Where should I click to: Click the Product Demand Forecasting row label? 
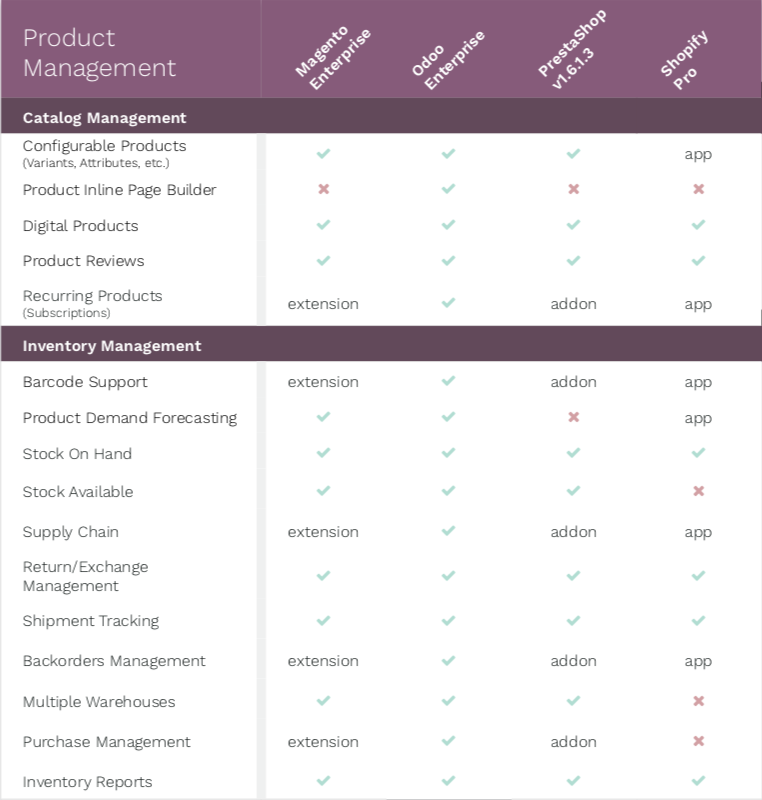130,418
